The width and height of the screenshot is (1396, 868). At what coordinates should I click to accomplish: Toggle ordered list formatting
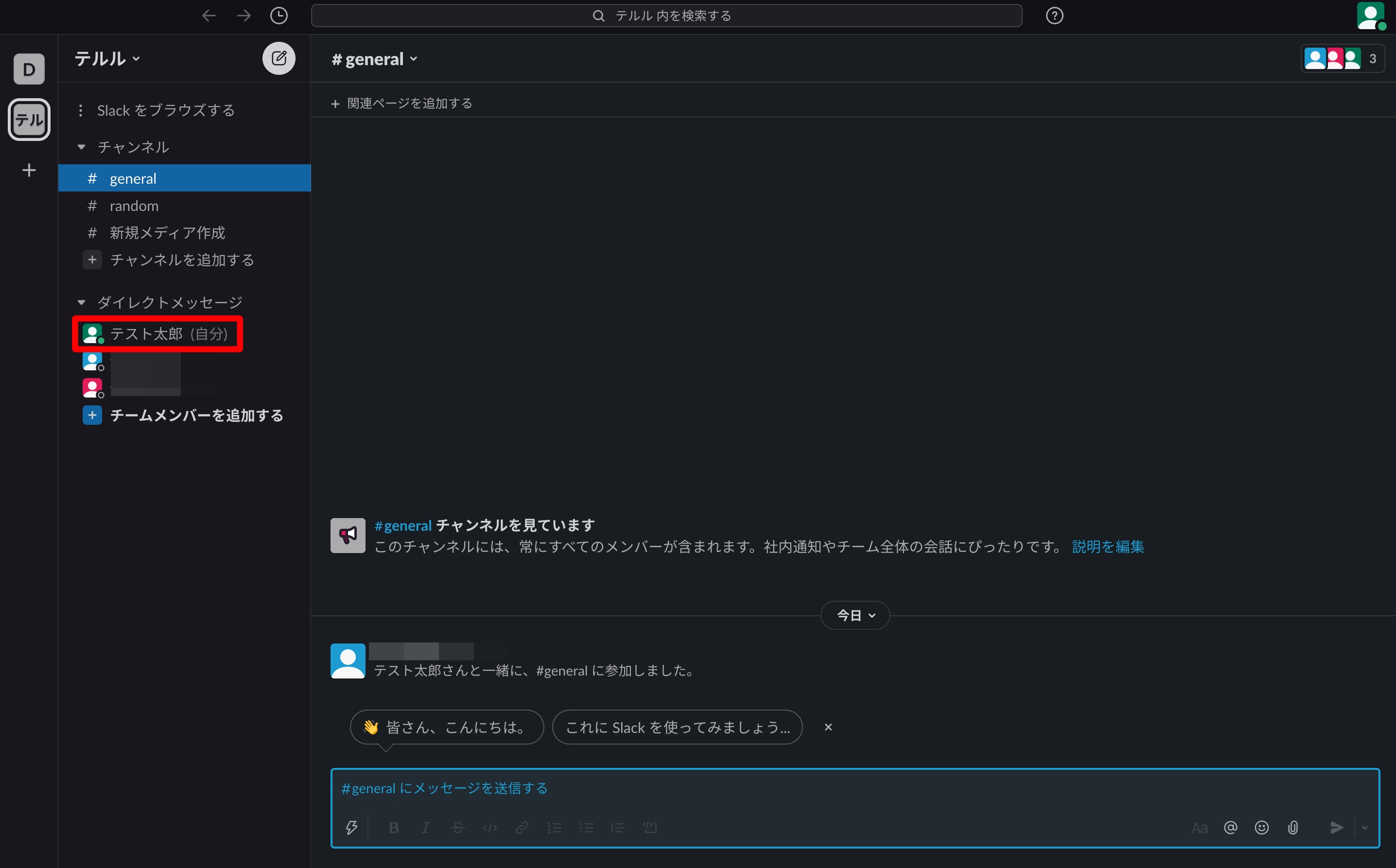tap(554, 827)
